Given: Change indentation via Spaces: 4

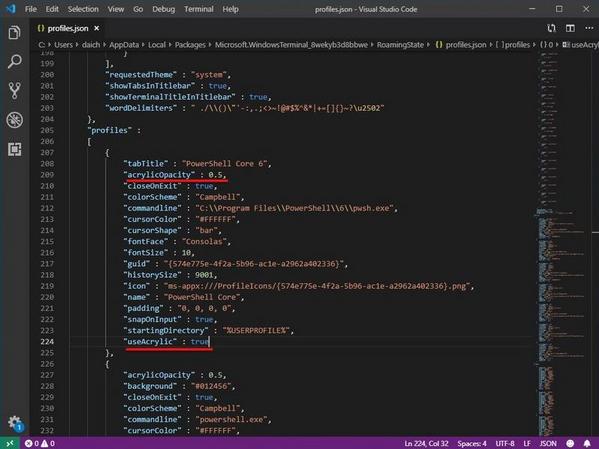Looking at the screenshot, I should point(472,443).
